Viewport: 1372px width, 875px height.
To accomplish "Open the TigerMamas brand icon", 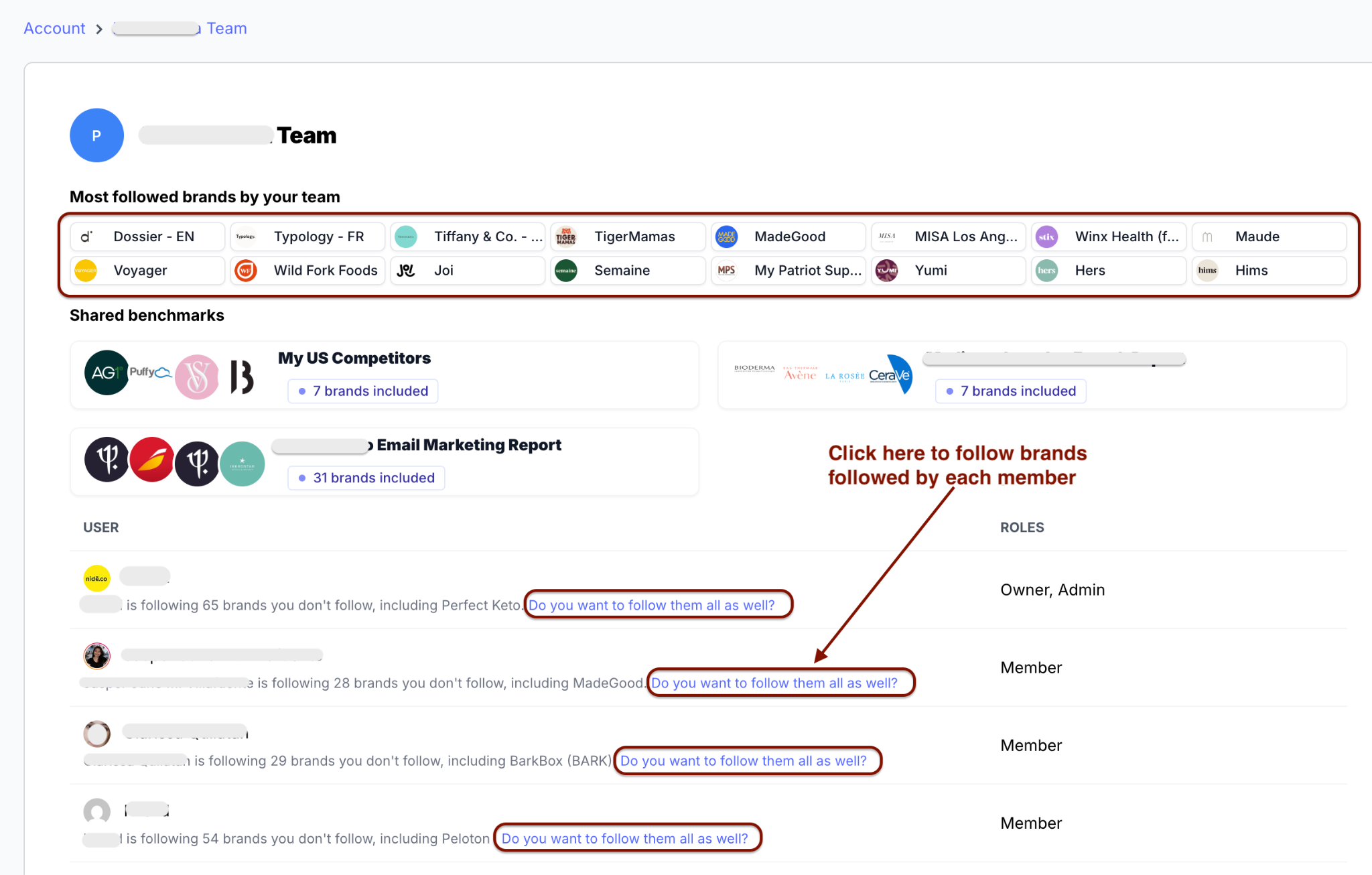I will click(566, 237).
